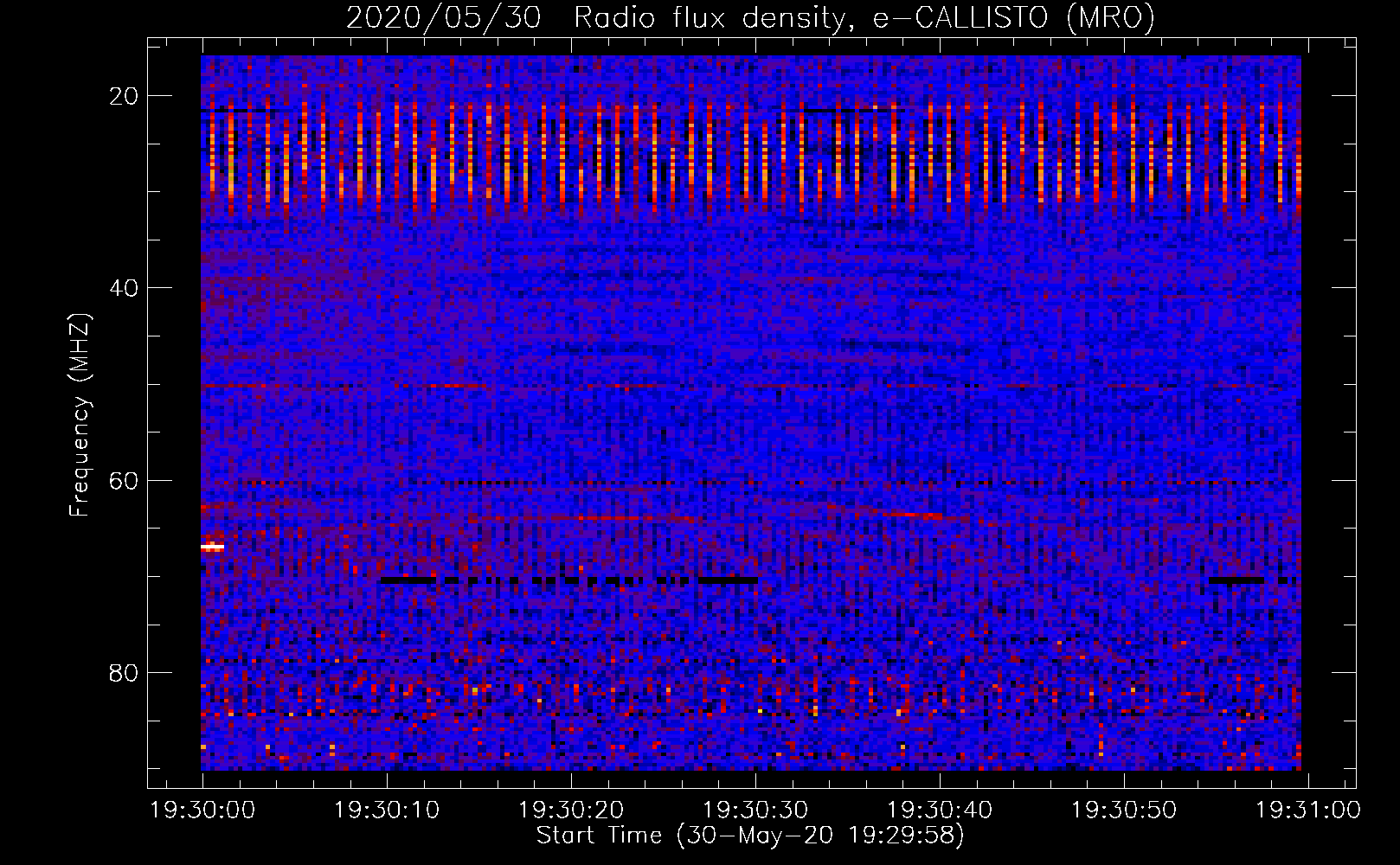
Task: Click the 'Start Time (30-May-20 19:29:58)' label
Action: click(750, 836)
